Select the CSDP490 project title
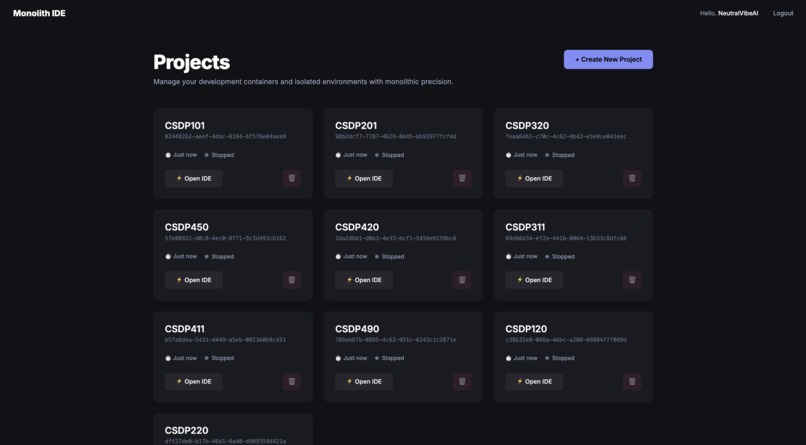The width and height of the screenshot is (806, 445). (357, 329)
